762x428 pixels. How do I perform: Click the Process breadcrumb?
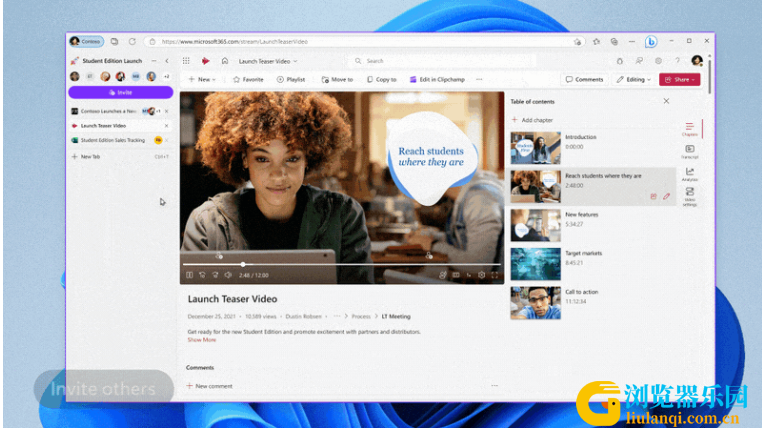[x=361, y=316]
